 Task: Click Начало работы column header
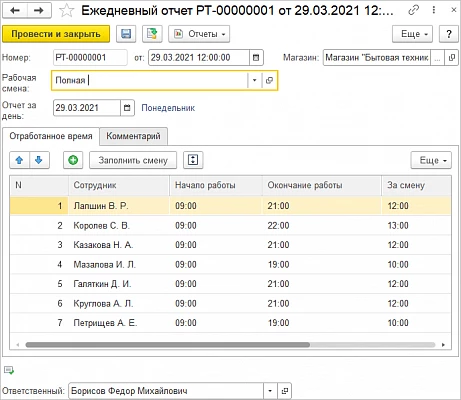pyautogui.click(x=216, y=185)
